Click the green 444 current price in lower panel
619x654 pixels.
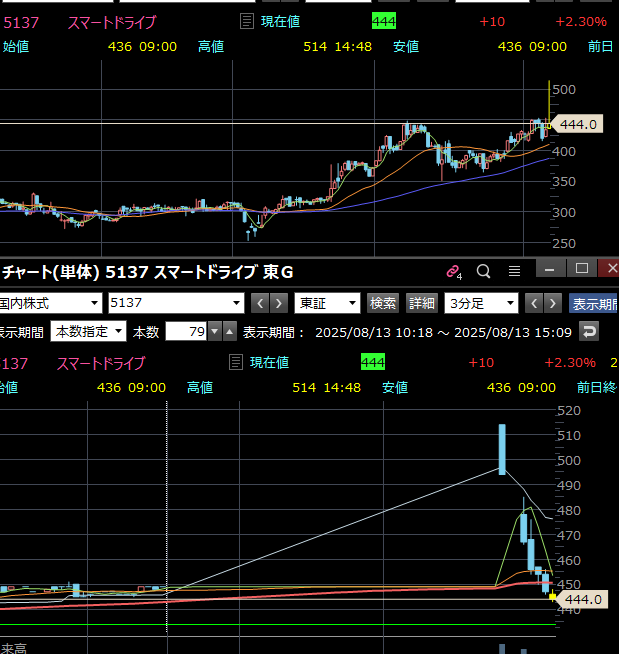373,362
